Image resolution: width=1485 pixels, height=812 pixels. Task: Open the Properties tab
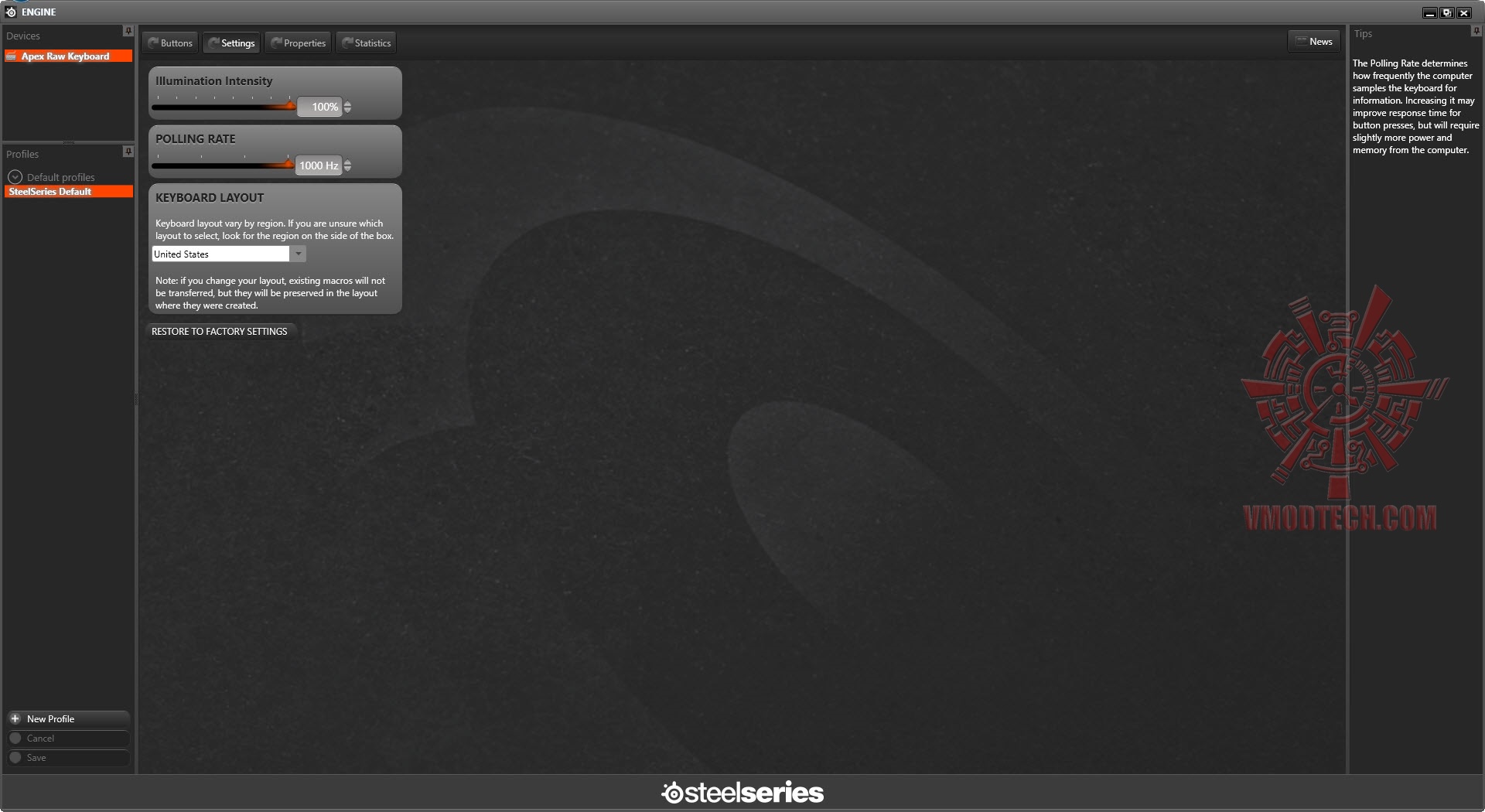(x=299, y=43)
